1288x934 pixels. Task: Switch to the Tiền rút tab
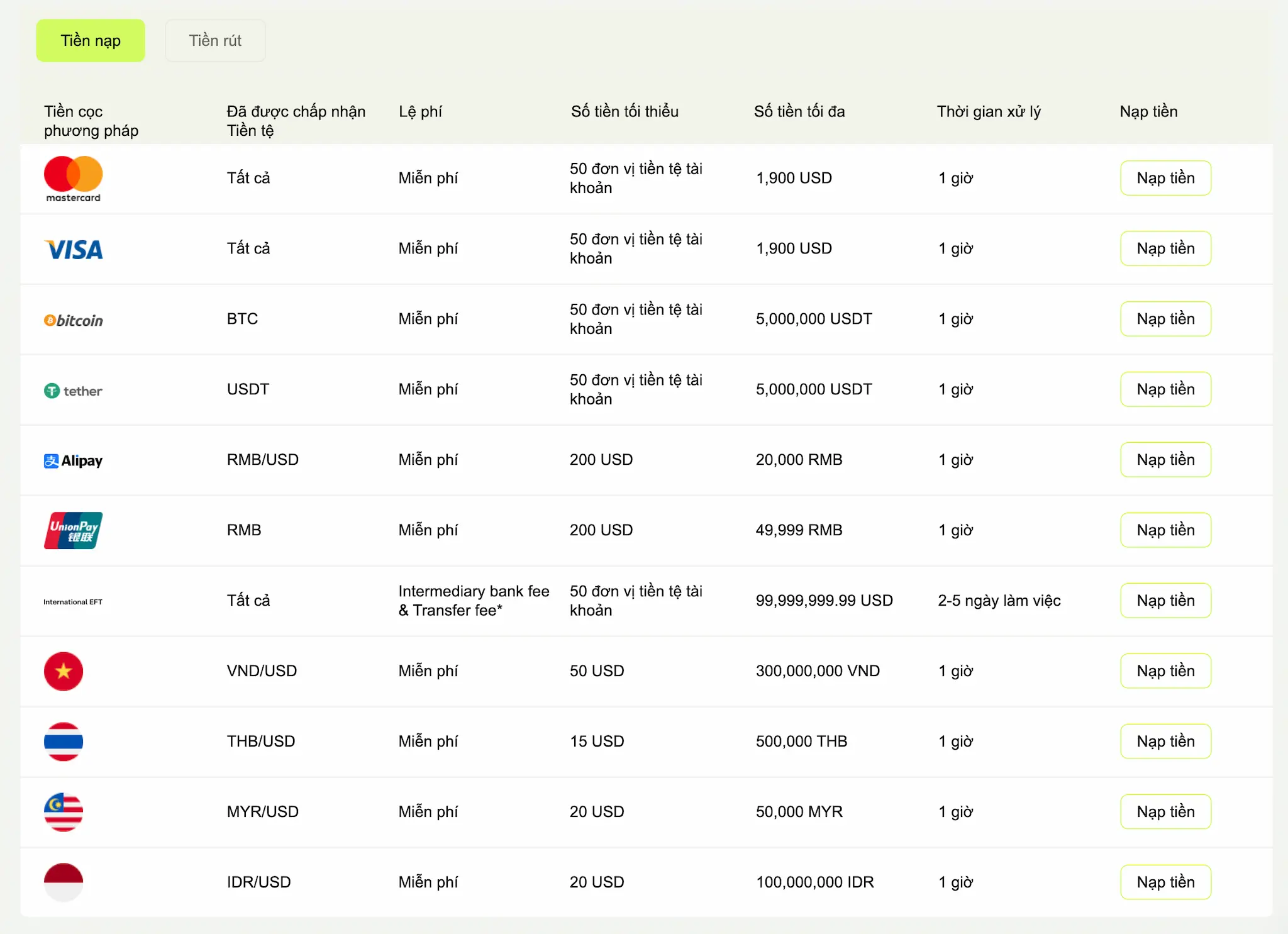(x=215, y=41)
